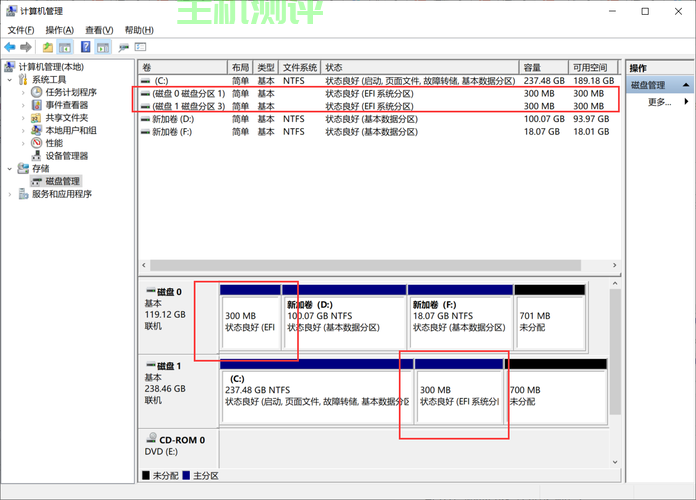Select the 新加卷 (D:) partition block on 磁盘 0
Image resolution: width=696 pixels, height=500 pixels.
point(345,320)
